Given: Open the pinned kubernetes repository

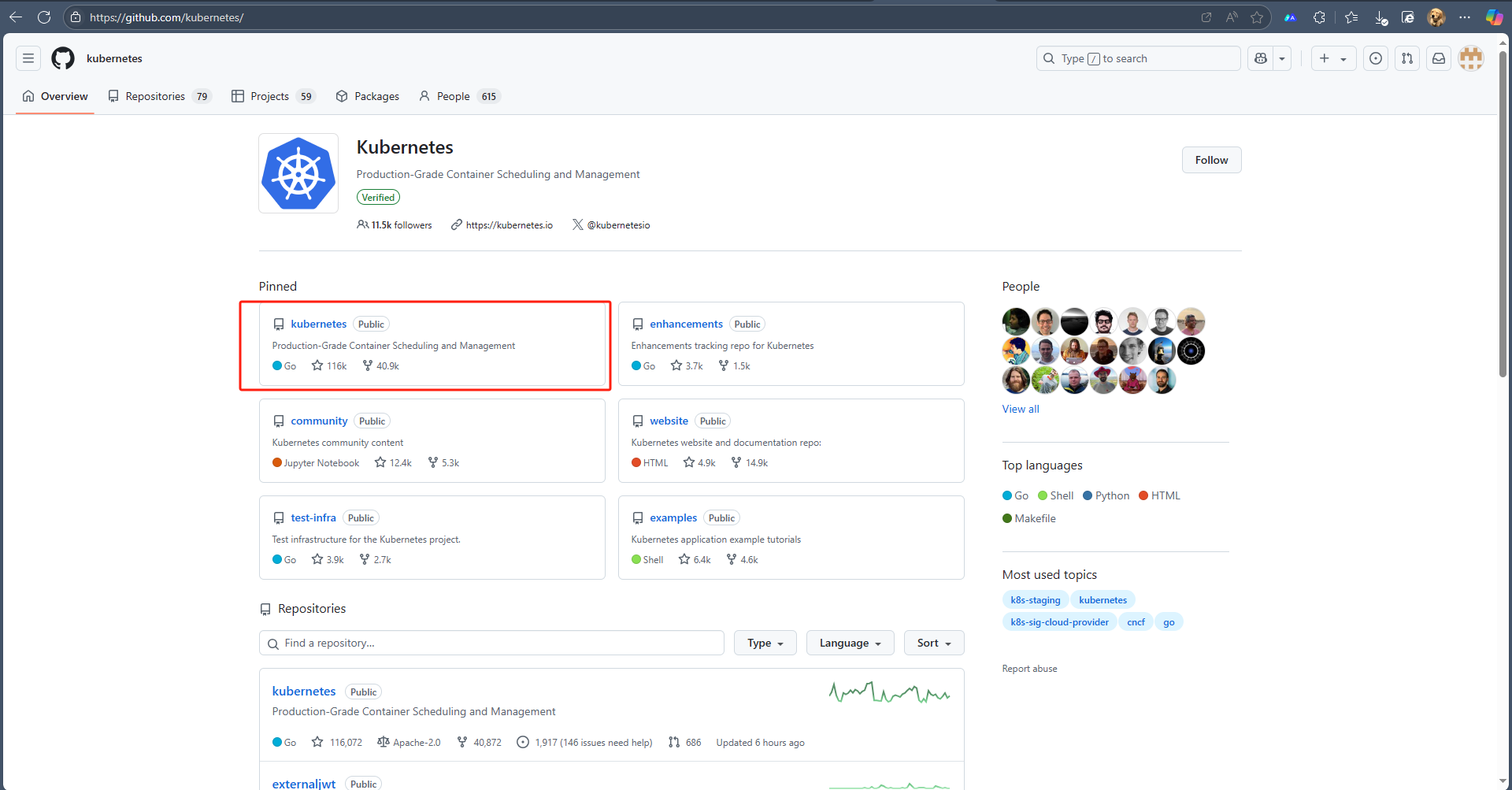Looking at the screenshot, I should 318,324.
